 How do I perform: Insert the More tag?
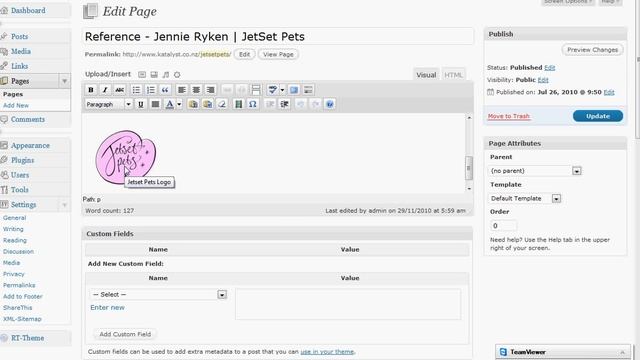[256, 90]
